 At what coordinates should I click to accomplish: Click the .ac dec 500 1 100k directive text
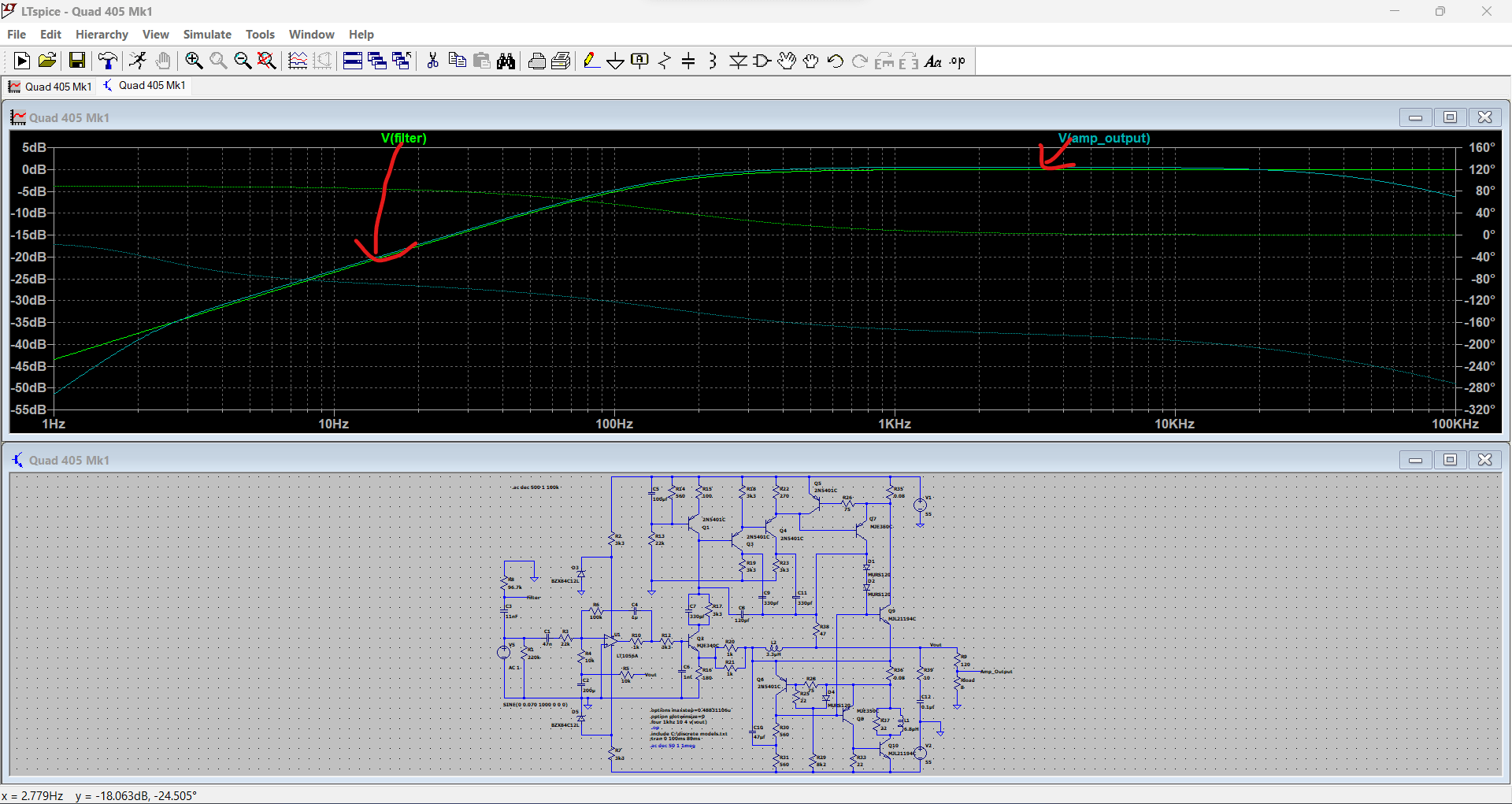point(535,487)
